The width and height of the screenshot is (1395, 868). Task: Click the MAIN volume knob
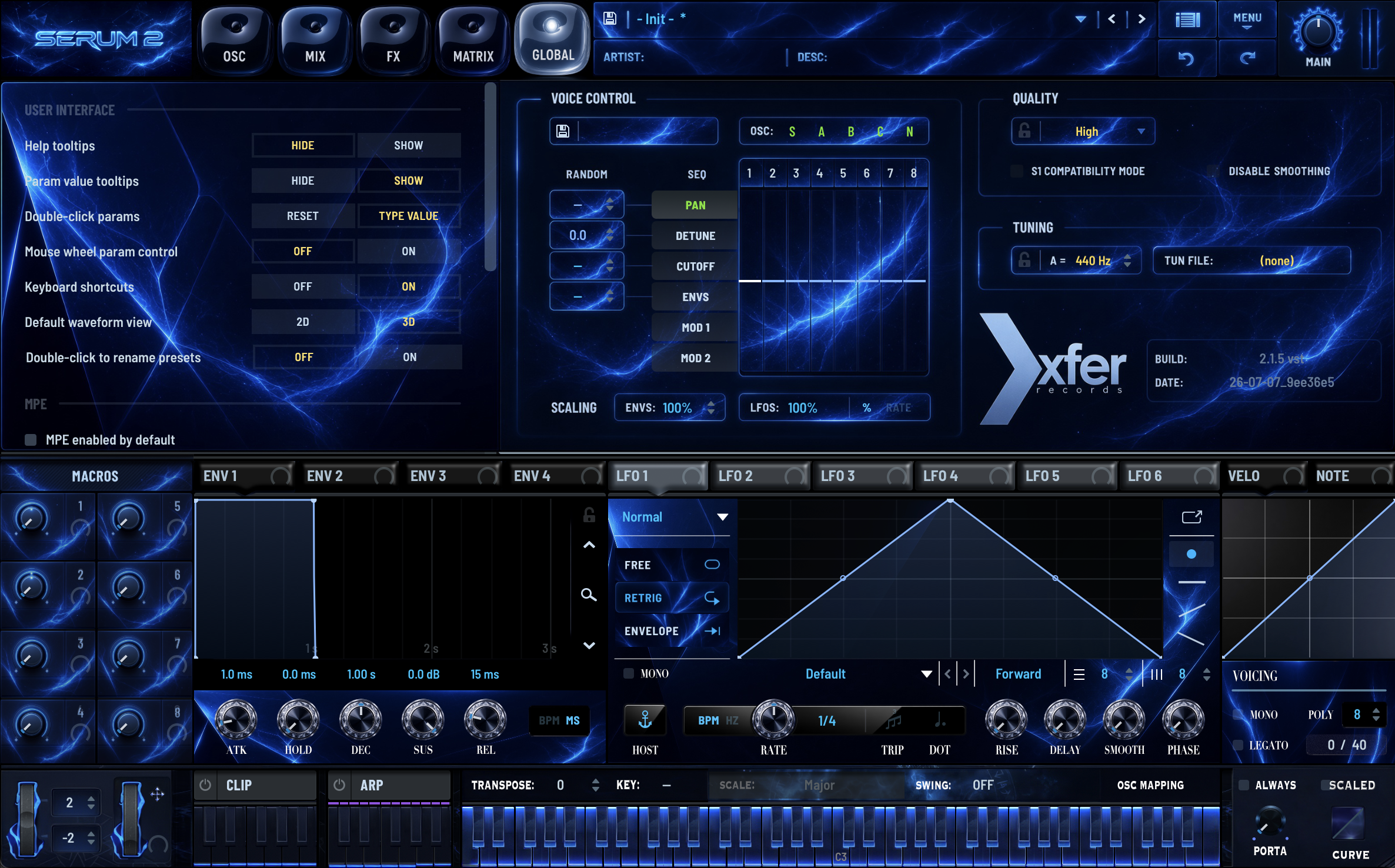coord(1318,32)
